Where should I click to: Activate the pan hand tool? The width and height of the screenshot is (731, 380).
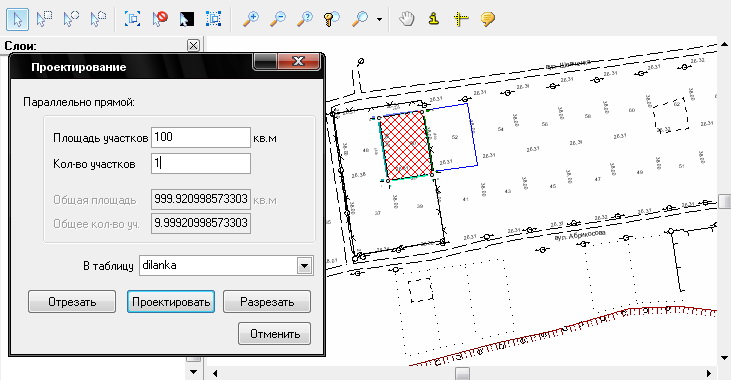407,19
